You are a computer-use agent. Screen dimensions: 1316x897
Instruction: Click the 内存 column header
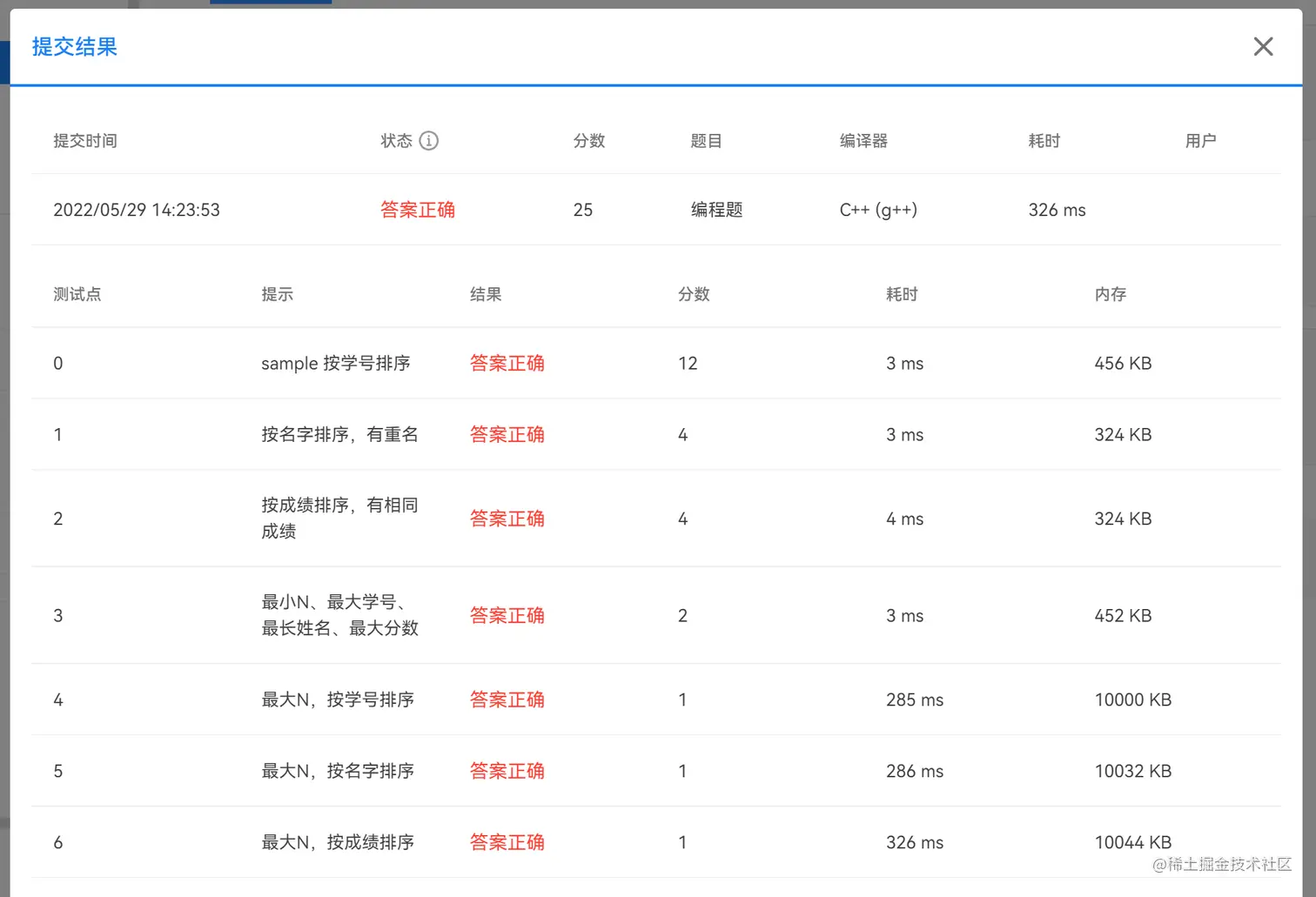[1111, 294]
